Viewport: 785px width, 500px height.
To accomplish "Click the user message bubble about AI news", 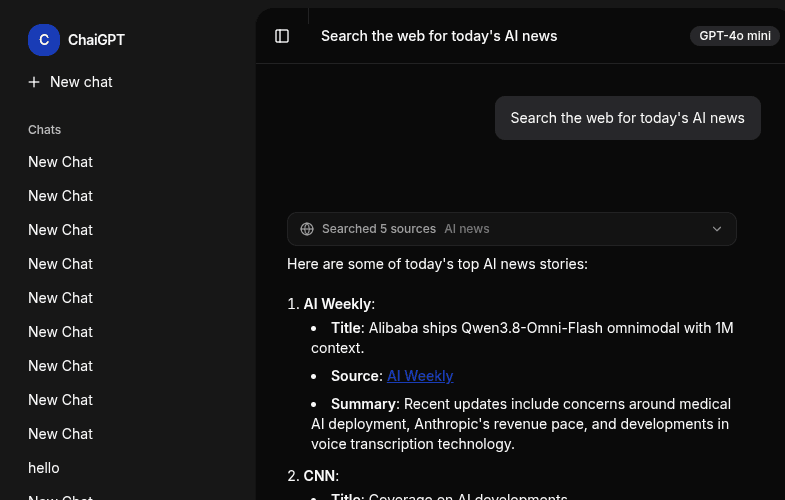I will coord(628,118).
